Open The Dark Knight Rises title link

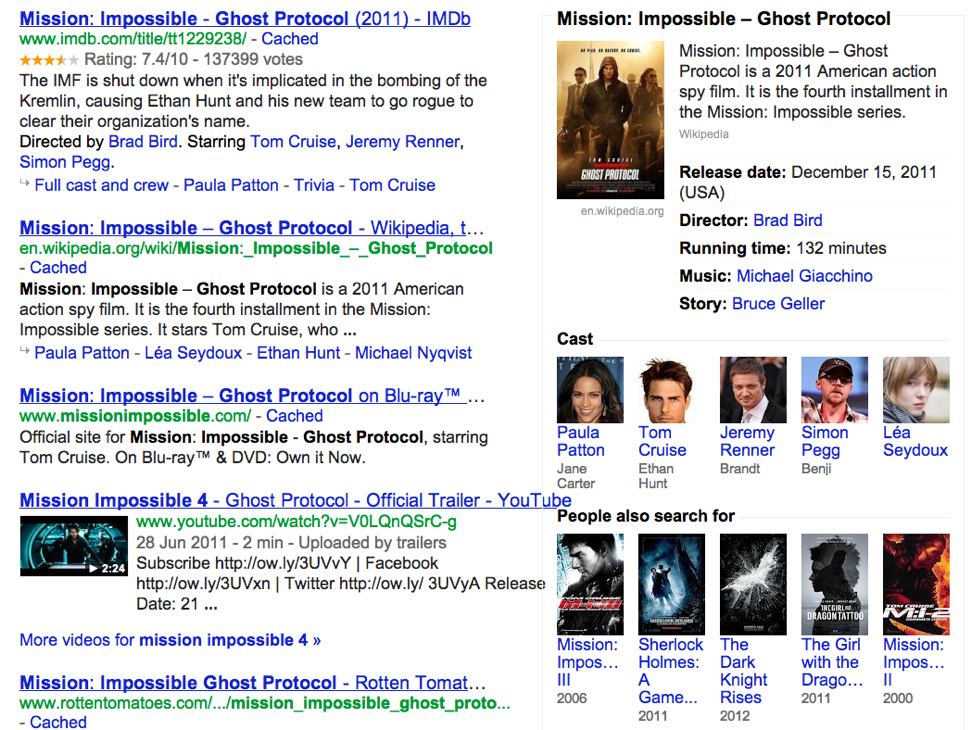(744, 671)
